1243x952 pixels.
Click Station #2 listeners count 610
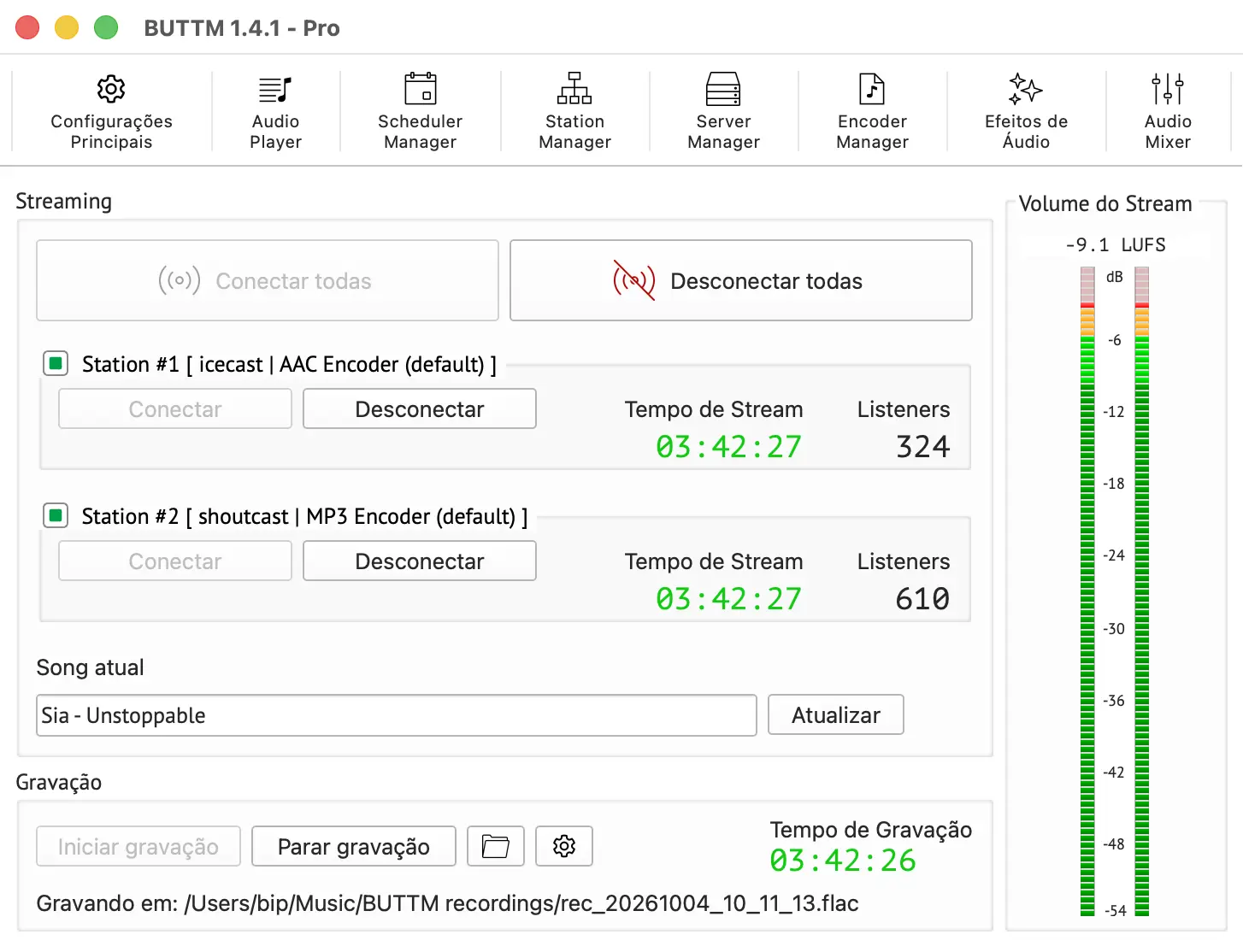point(923,599)
